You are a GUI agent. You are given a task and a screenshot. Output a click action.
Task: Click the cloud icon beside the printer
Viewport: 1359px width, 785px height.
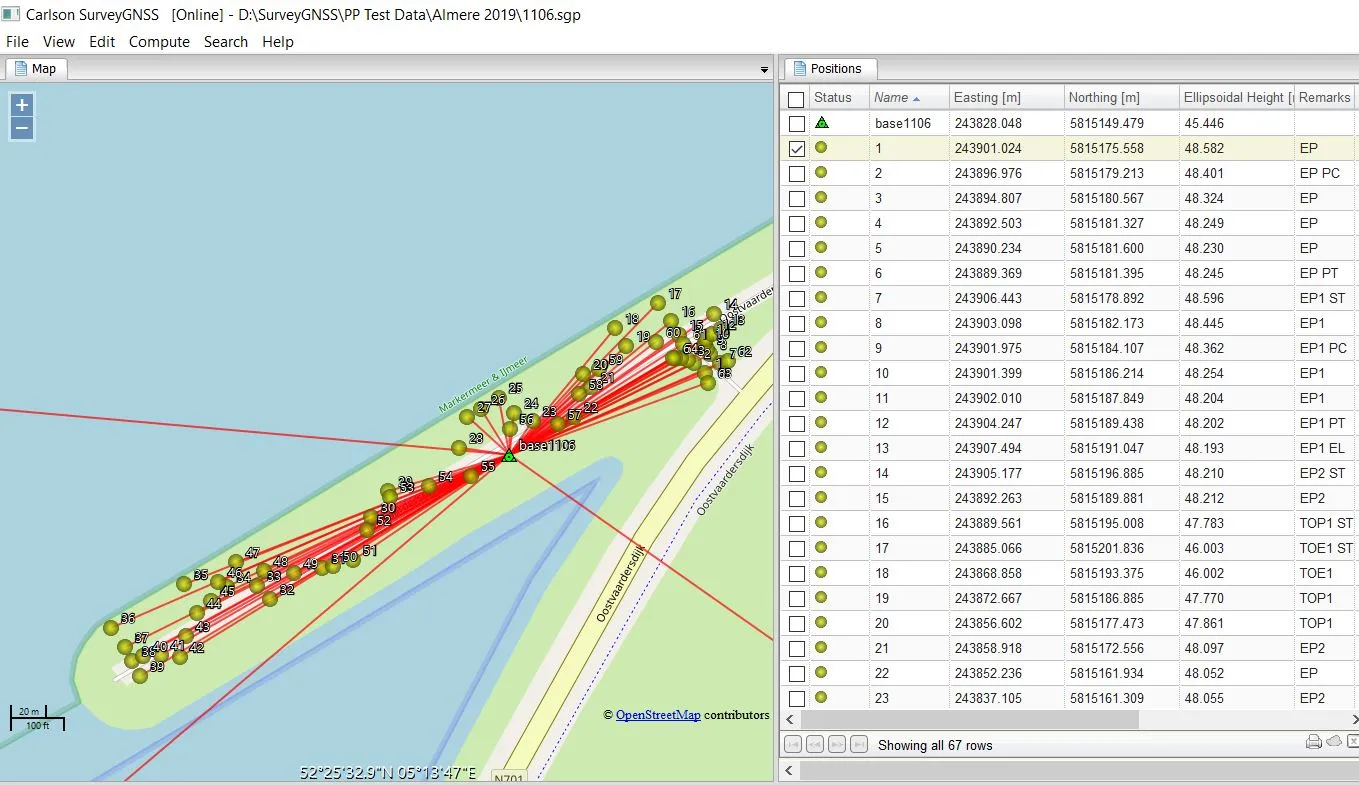click(x=1333, y=742)
